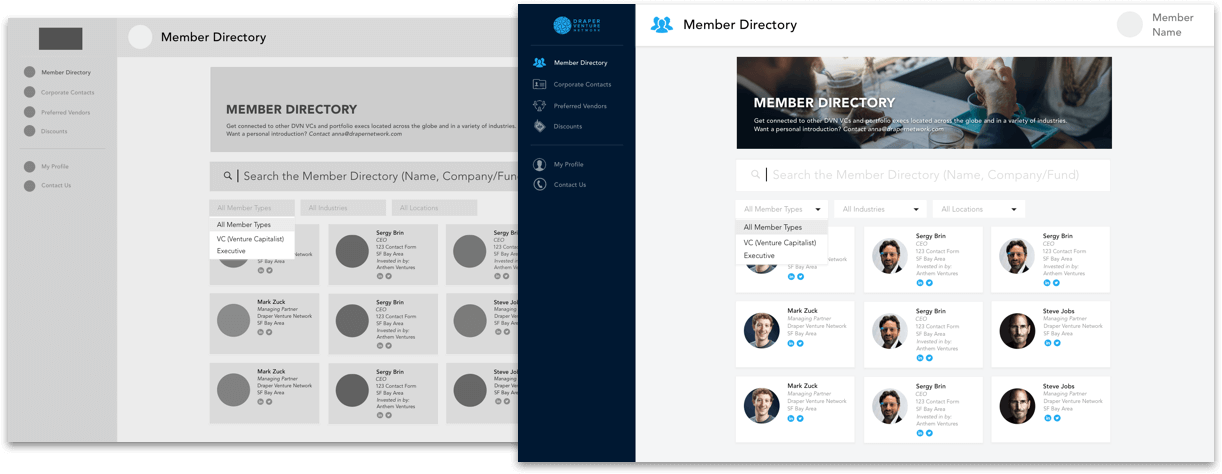Expand All Member Types dropdown in colored design
The image size is (1222, 474).
(x=782, y=210)
